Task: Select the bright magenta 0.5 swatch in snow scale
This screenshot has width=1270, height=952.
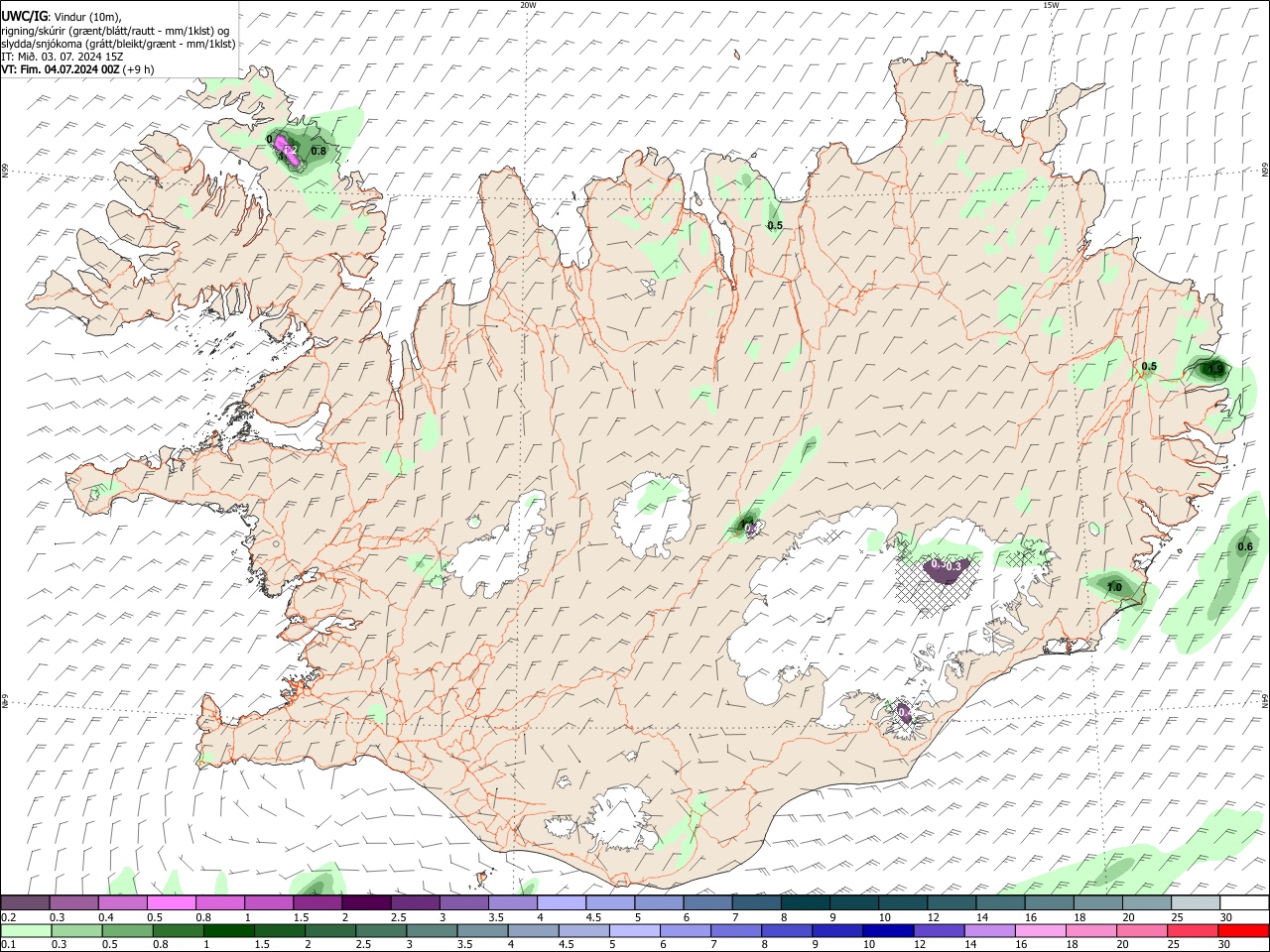Action: 171,903
